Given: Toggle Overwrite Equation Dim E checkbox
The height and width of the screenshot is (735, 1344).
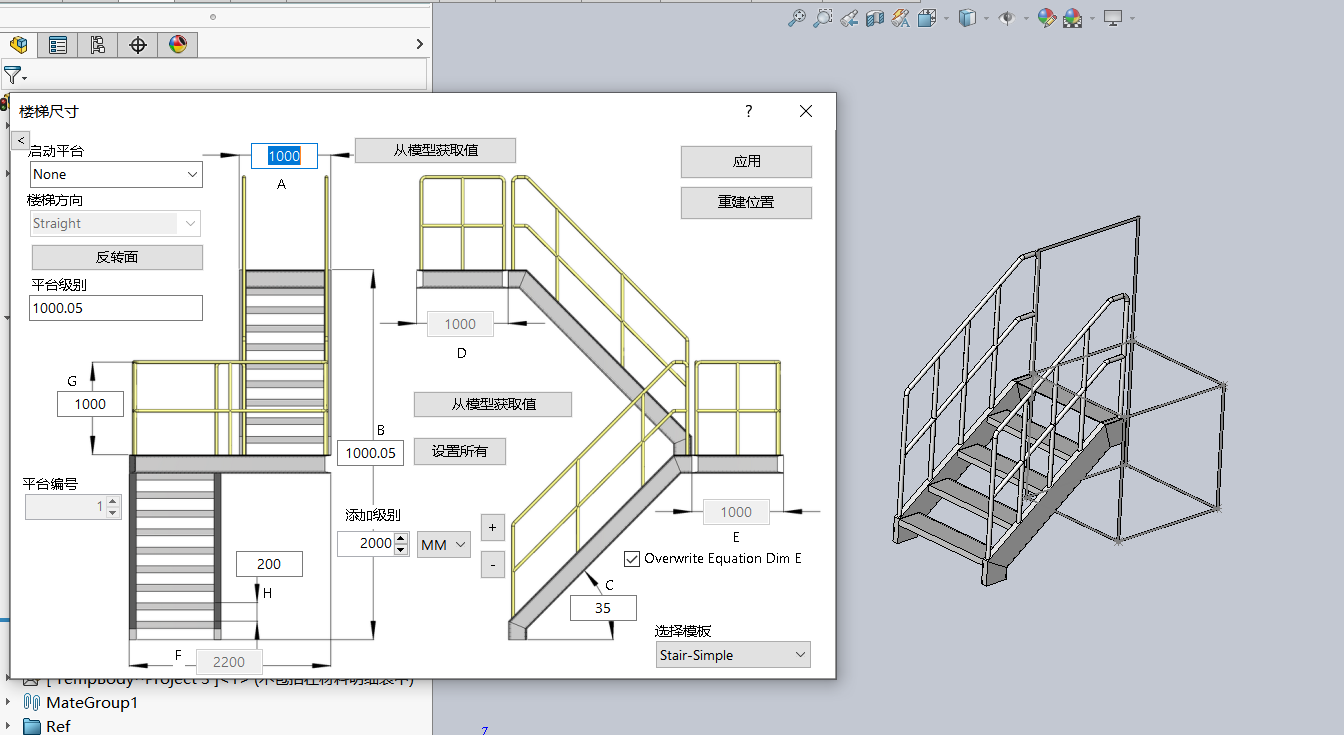Looking at the screenshot, I should [x=632, y=558].
